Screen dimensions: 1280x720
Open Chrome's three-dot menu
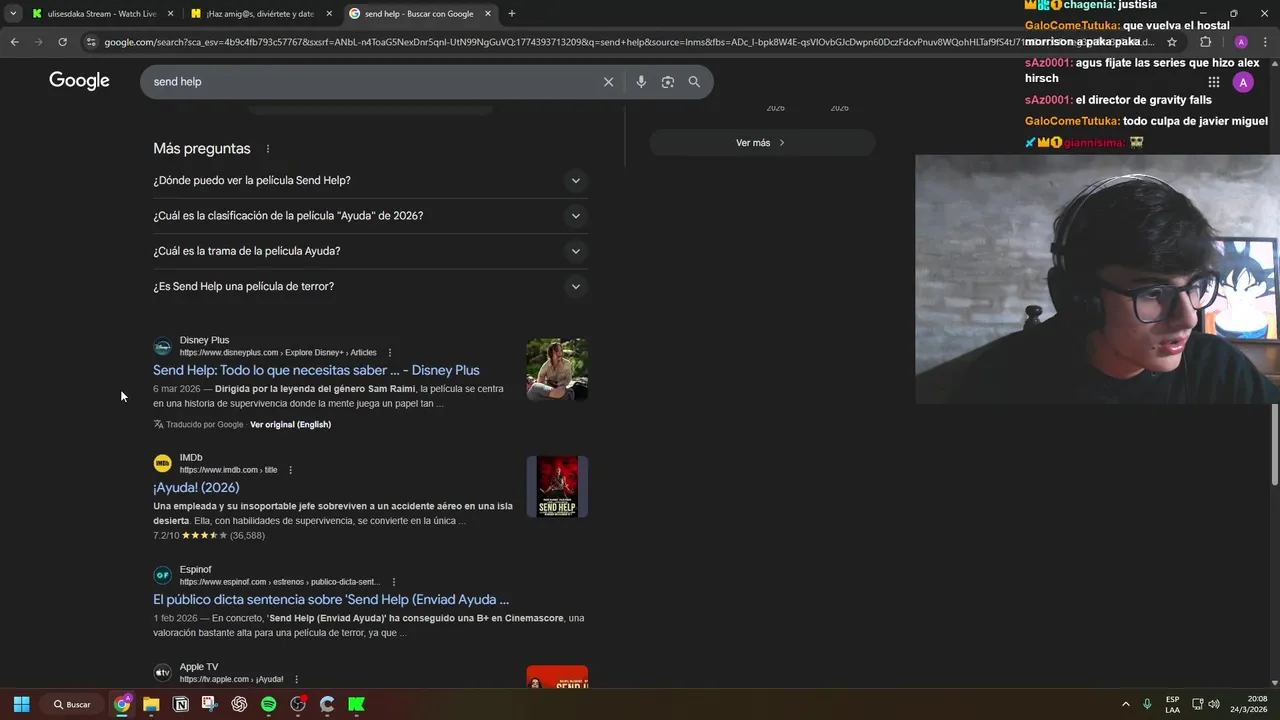(x=1265, y=42)
